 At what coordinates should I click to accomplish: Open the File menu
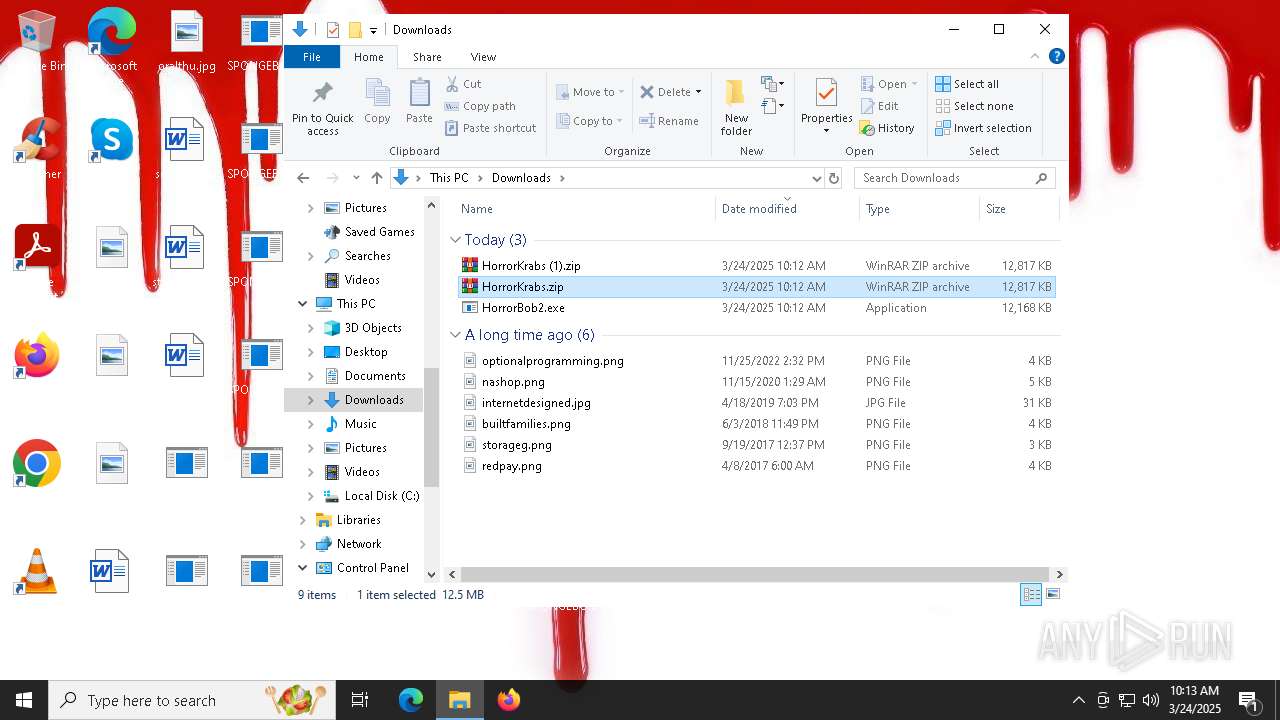tap(312, 57)
